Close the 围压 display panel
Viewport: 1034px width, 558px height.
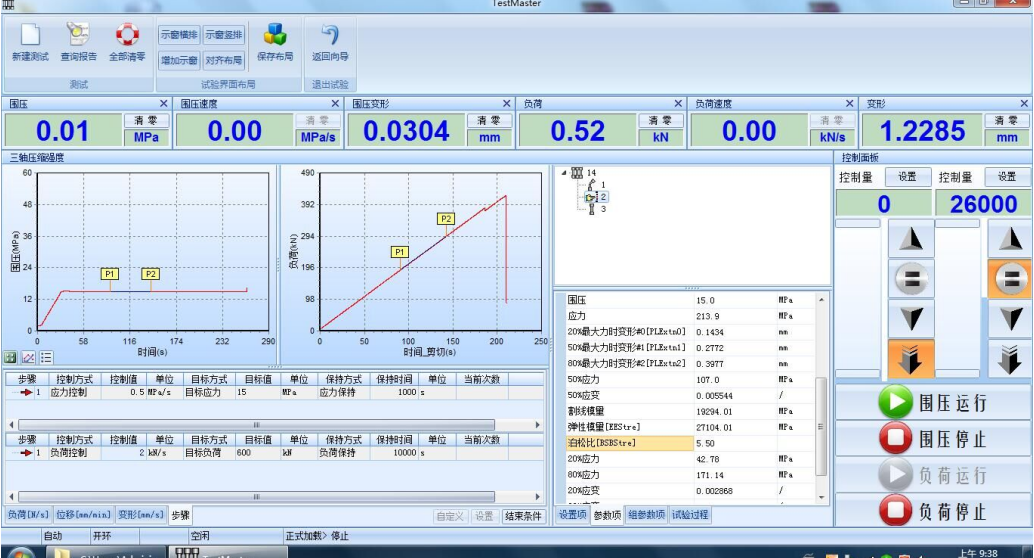coord(164,104)
